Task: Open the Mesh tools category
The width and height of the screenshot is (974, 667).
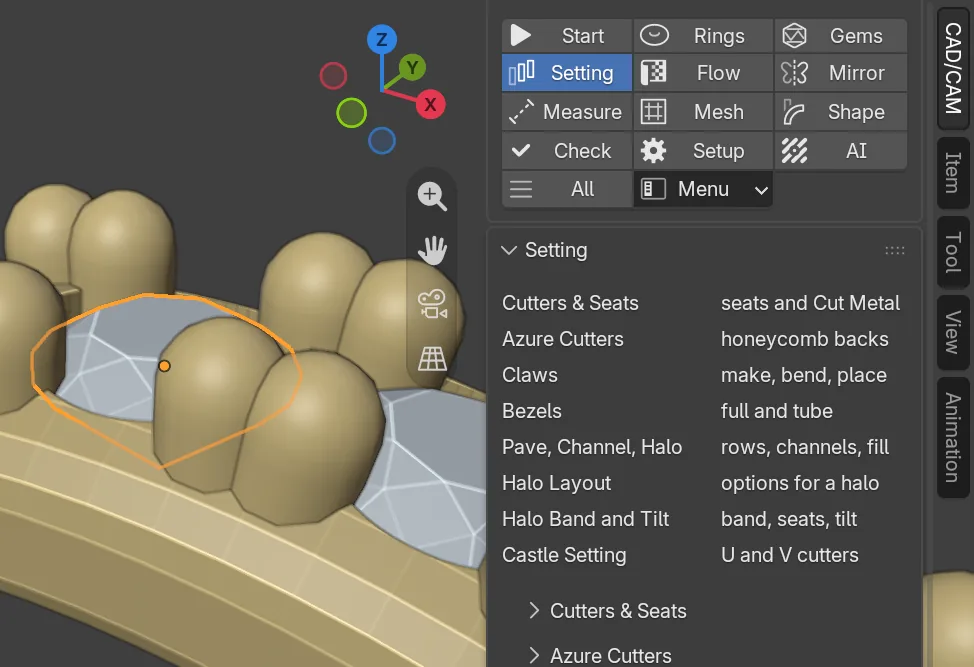Action: [x=703, y=112]
